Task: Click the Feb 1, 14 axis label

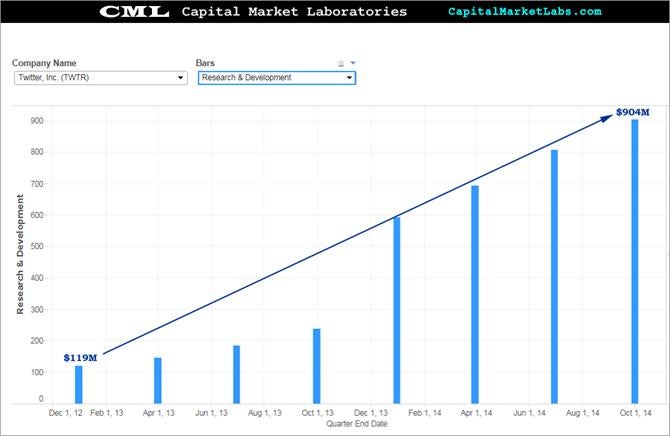Action: (425, 413)
